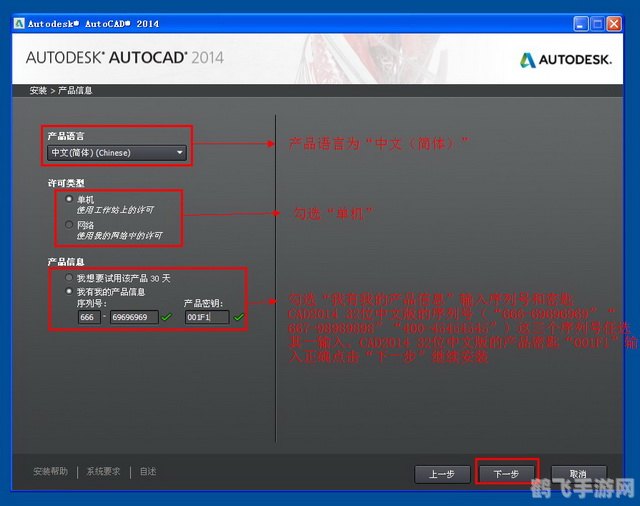The width and height of the screenshot is (640, 506).
Task: Click the 许可类型 section label
Action: (66, 183)
